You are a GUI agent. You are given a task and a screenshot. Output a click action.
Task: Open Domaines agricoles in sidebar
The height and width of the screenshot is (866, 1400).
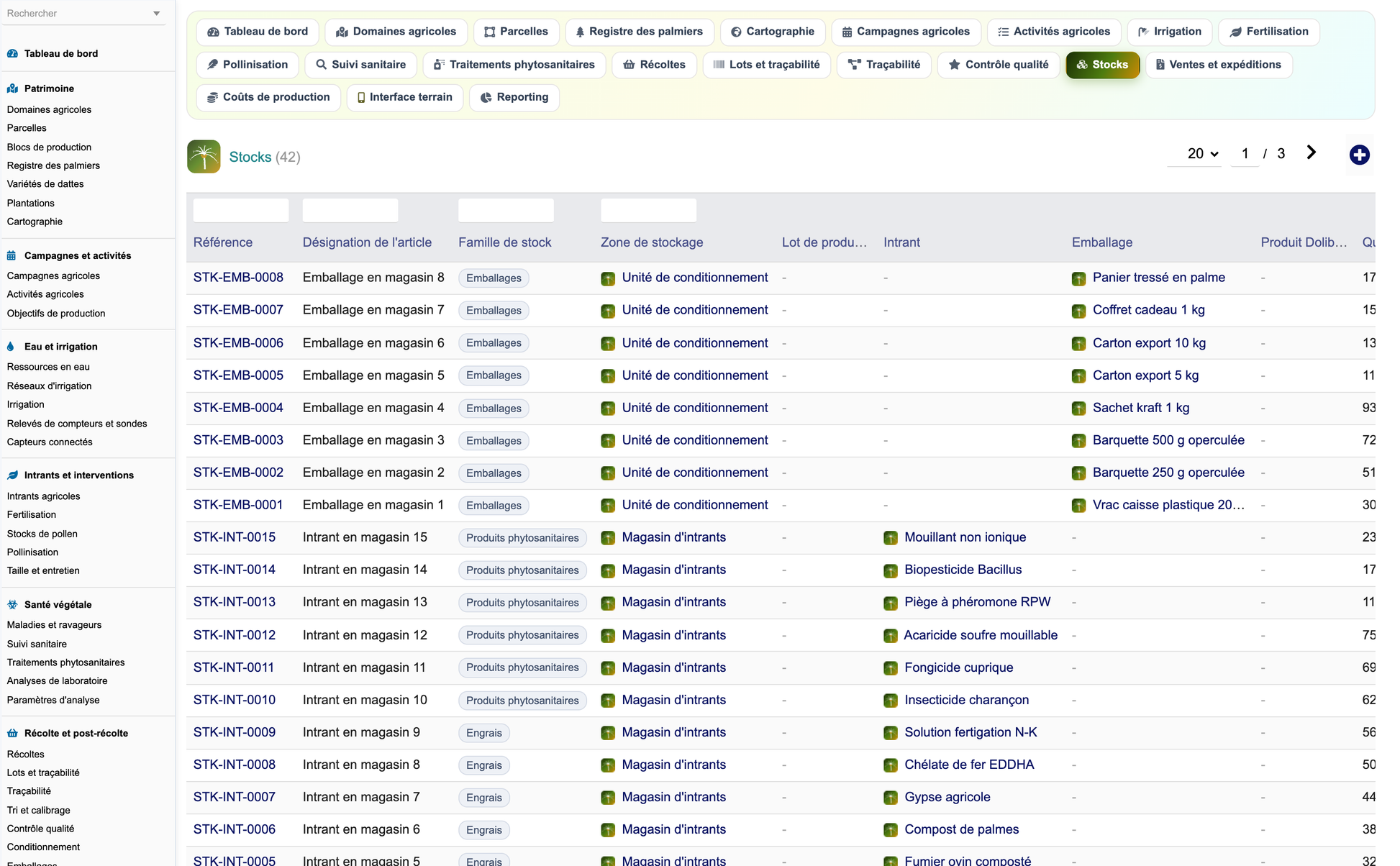(49, 109)
